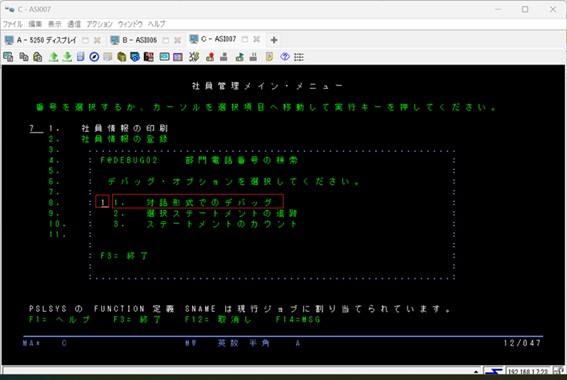This screenshot has width=567, height=380.
Task: Show the keypad grid icon
Action: click(299, 57)
